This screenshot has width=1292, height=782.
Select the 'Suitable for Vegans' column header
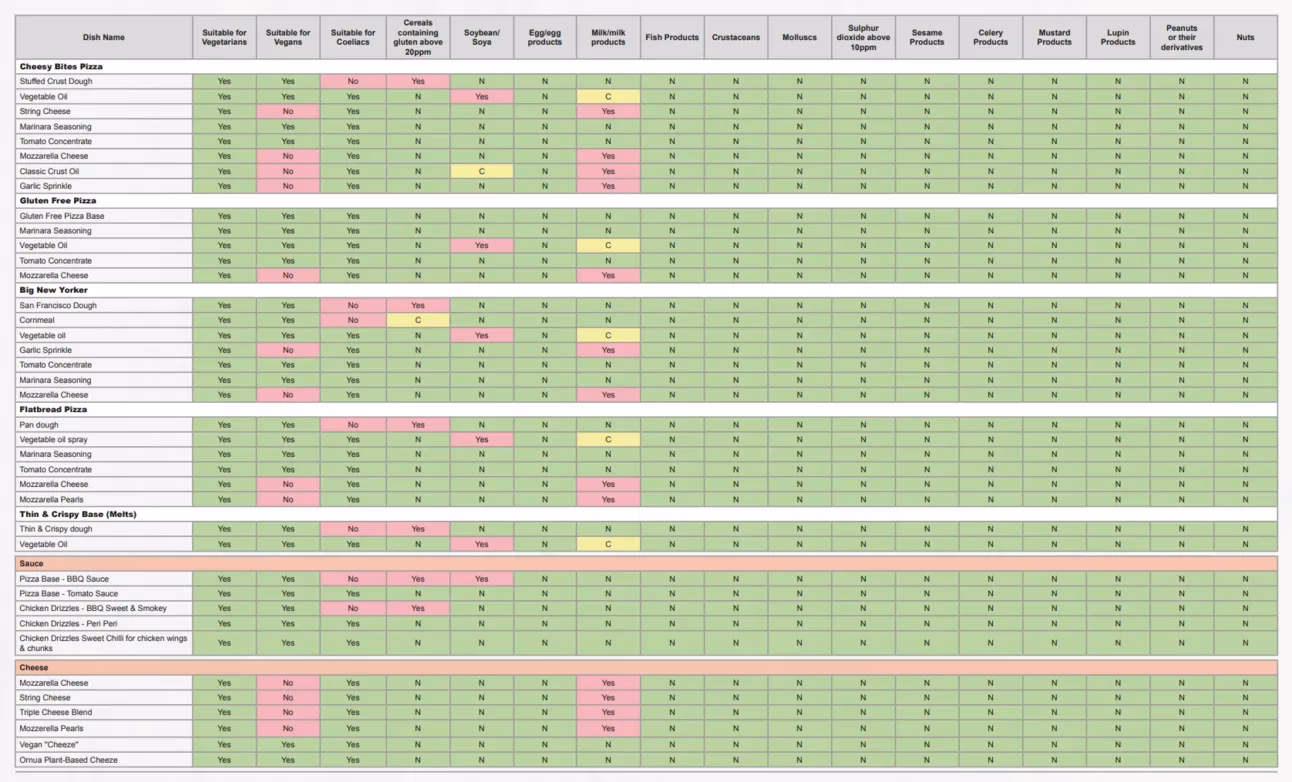288,37
